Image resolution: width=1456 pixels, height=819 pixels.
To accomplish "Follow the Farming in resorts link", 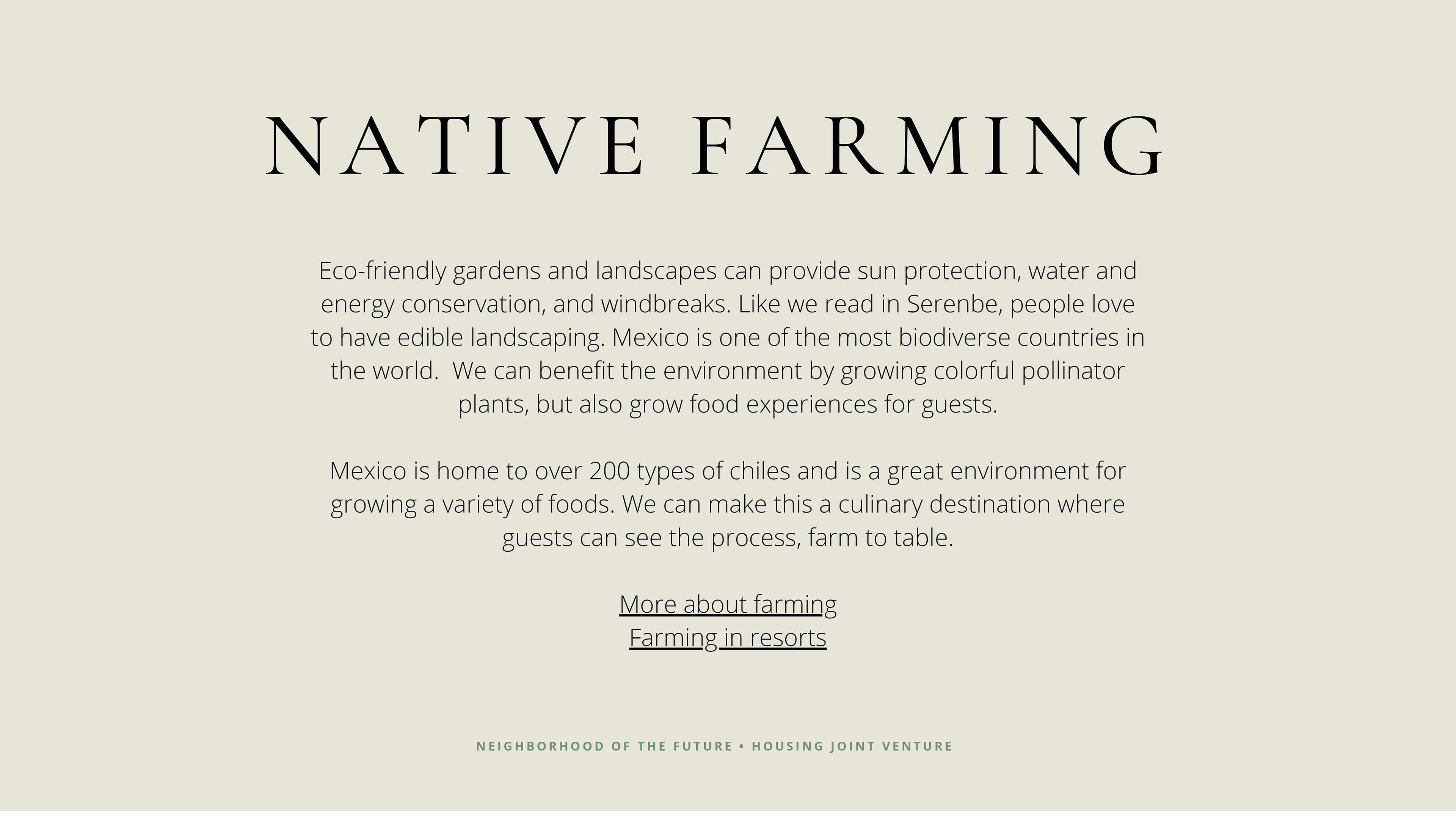I will (728, 637).
